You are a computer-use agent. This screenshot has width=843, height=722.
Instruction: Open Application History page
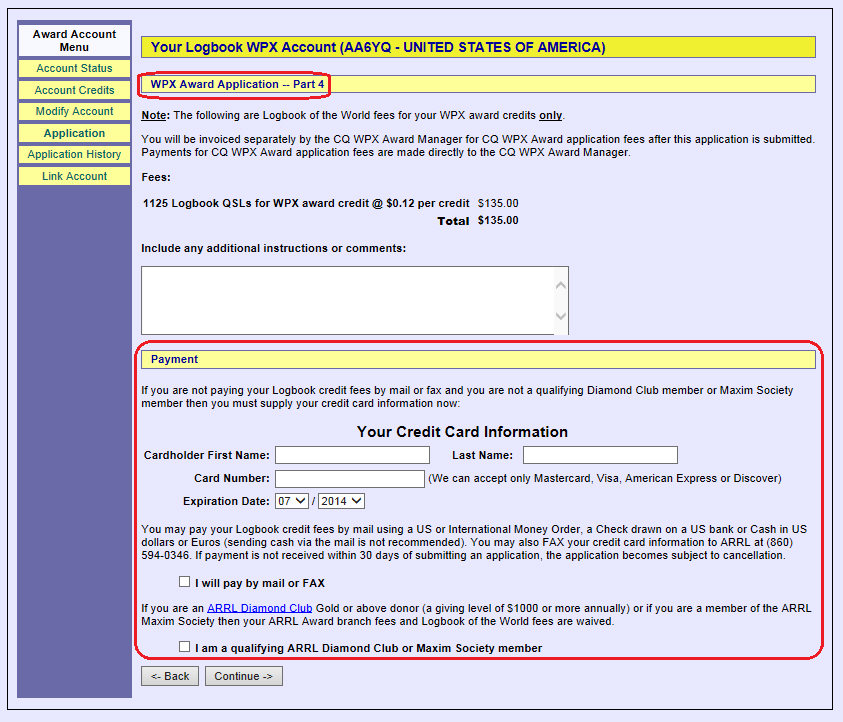pyautogui.click(x=74, y=155)
